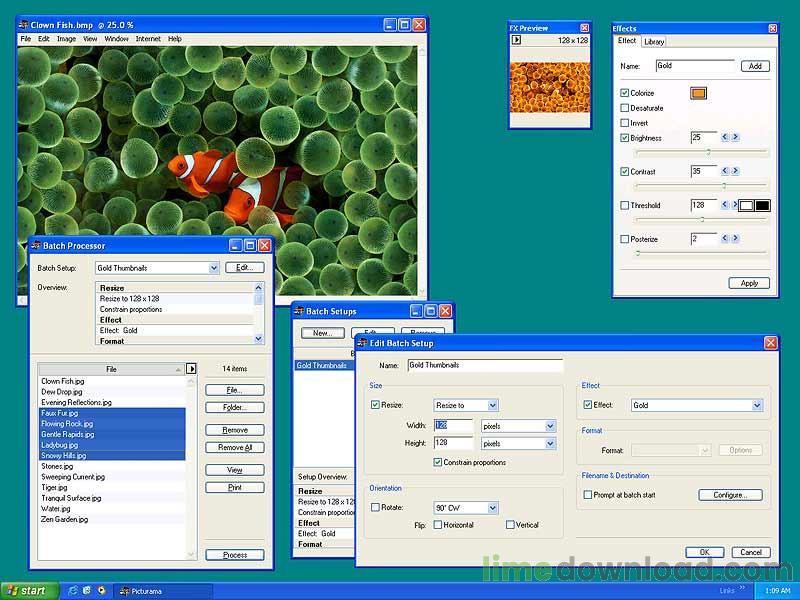Expand the Effect dropdown showing Gold

tap(757, 405)
